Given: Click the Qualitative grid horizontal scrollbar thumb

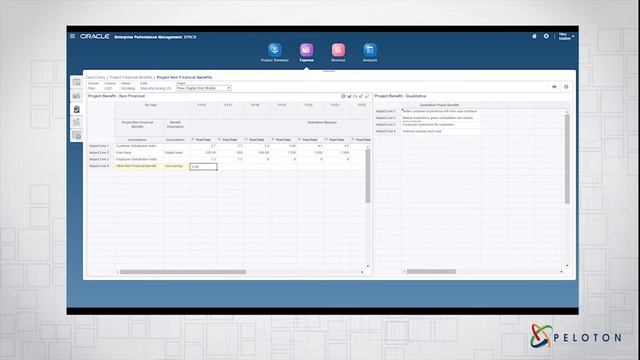Looking at the screenshot, I should pos(431,272).
